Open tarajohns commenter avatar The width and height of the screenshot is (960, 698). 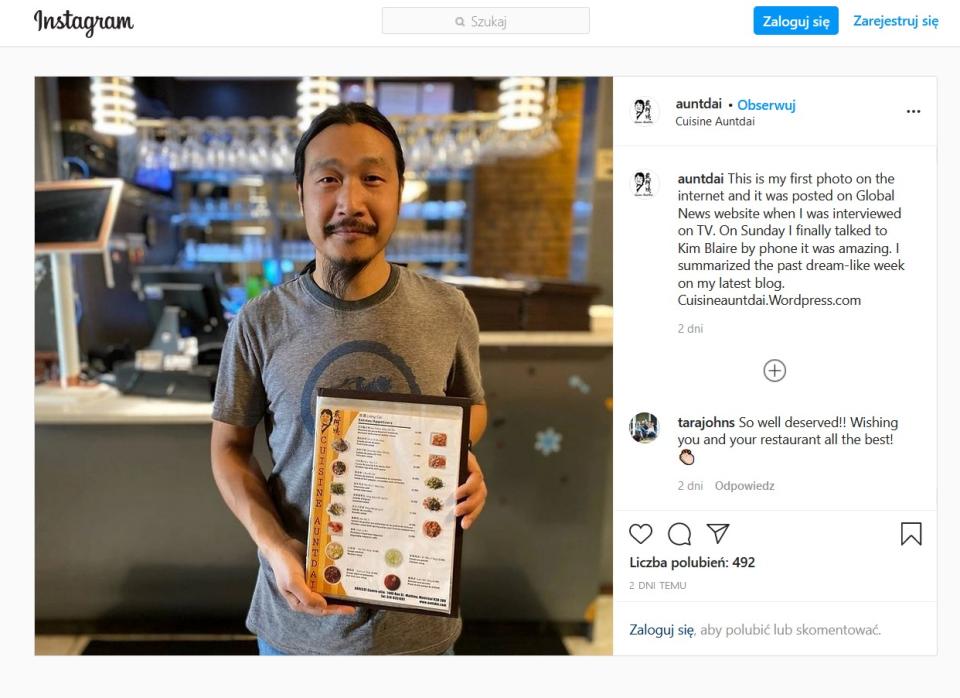[x=643, y=427]
